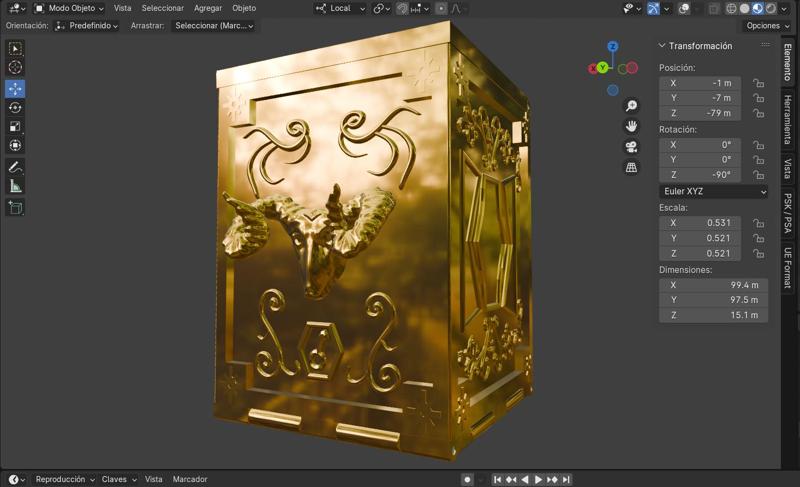Play the animation forward
Viewport: 800px width, 487px height.
(x=538, y=479)
